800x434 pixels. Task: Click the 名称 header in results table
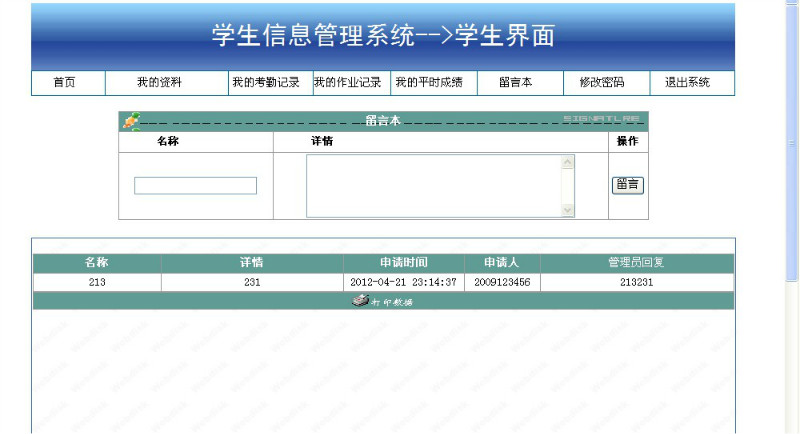(96, 263)
